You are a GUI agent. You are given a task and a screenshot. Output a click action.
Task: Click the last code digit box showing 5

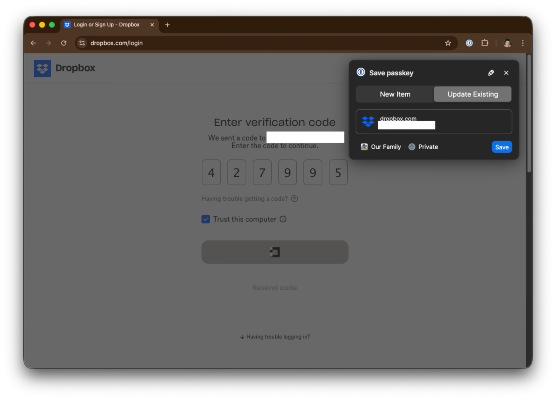pos(338,172)
